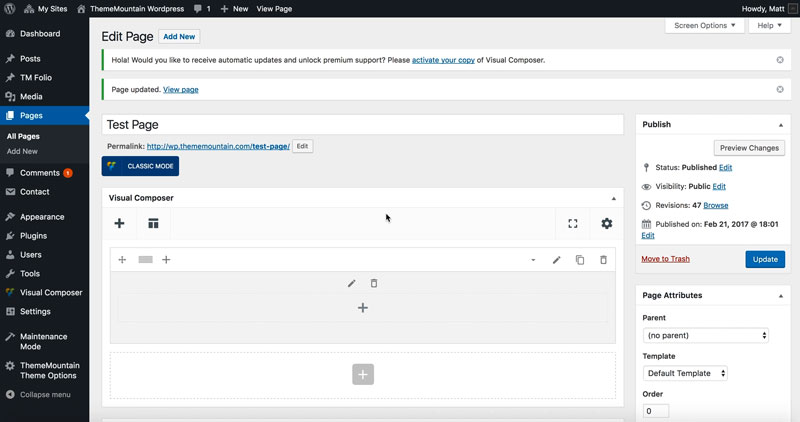Dismiss the Page updated notice
This screenshot has width=800, height=422.
click(x=780, y=89)
